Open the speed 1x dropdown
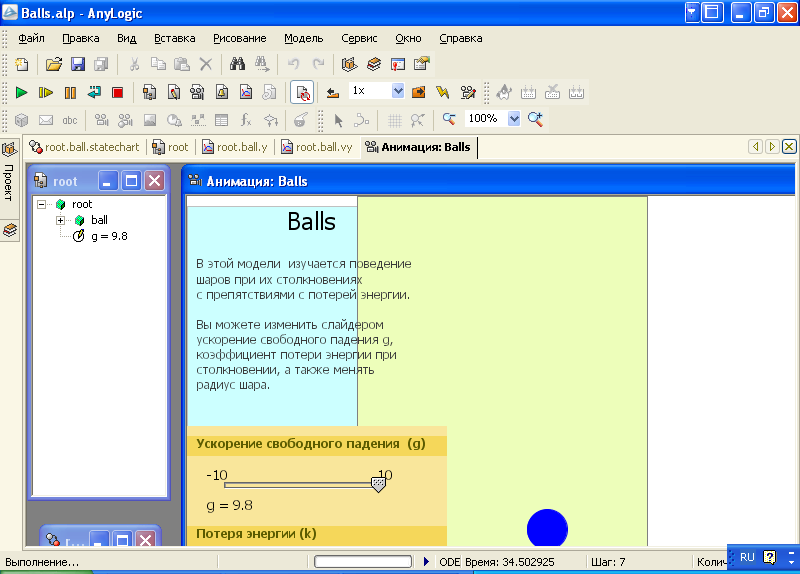This screenshot has height=574, width=800. click(398, 91)
